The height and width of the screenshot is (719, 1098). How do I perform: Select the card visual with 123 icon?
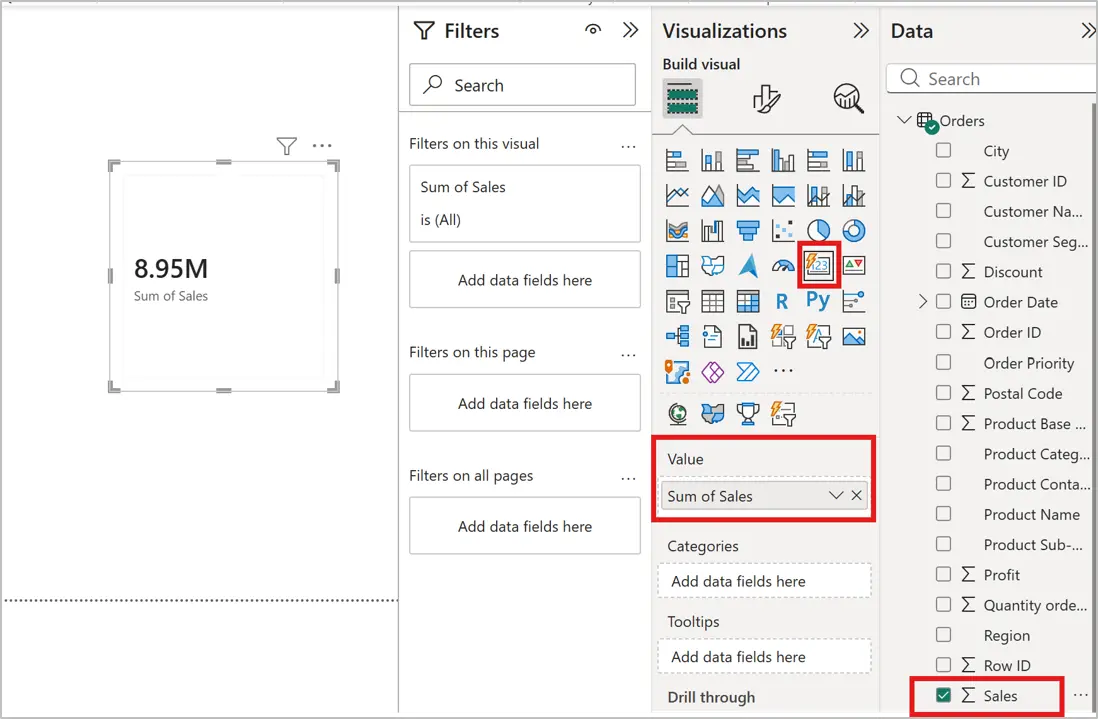click(819, 265)
